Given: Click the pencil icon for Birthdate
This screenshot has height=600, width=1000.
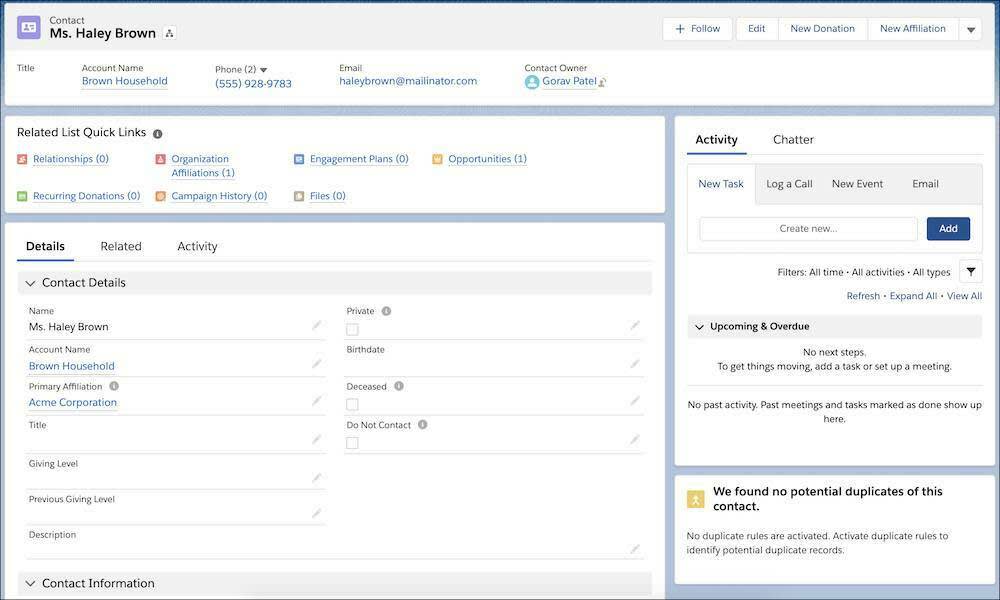Looking at the screenshot, I should coord(635,364).
